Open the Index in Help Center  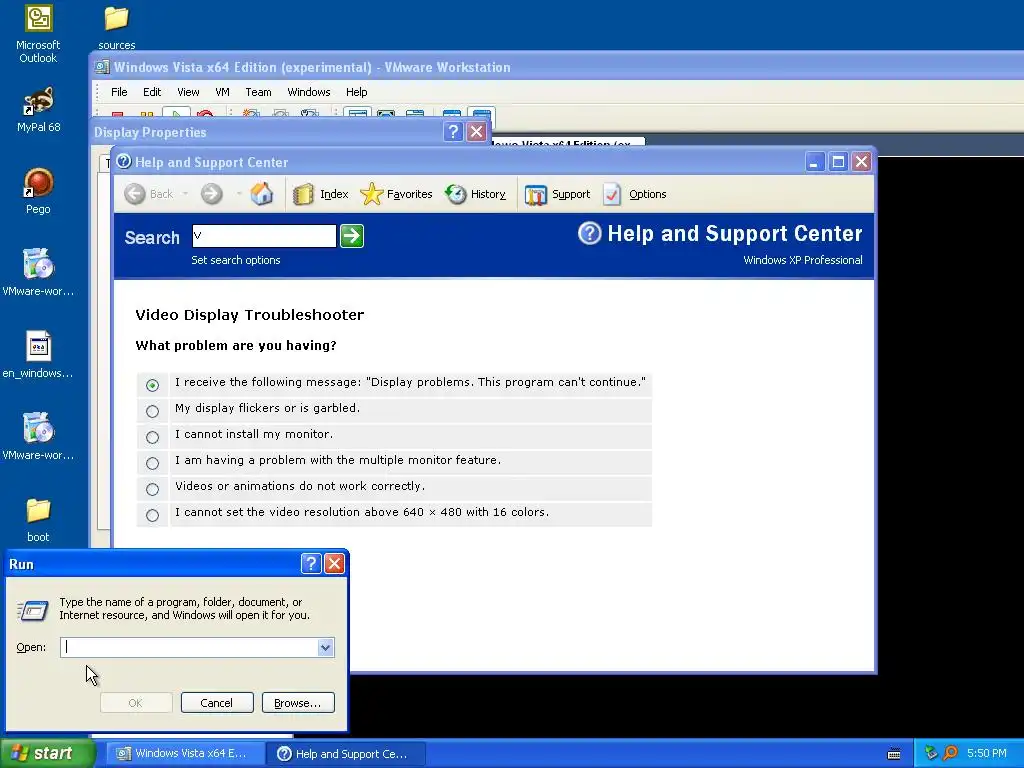pyautogui.click(x=321, y=194)
